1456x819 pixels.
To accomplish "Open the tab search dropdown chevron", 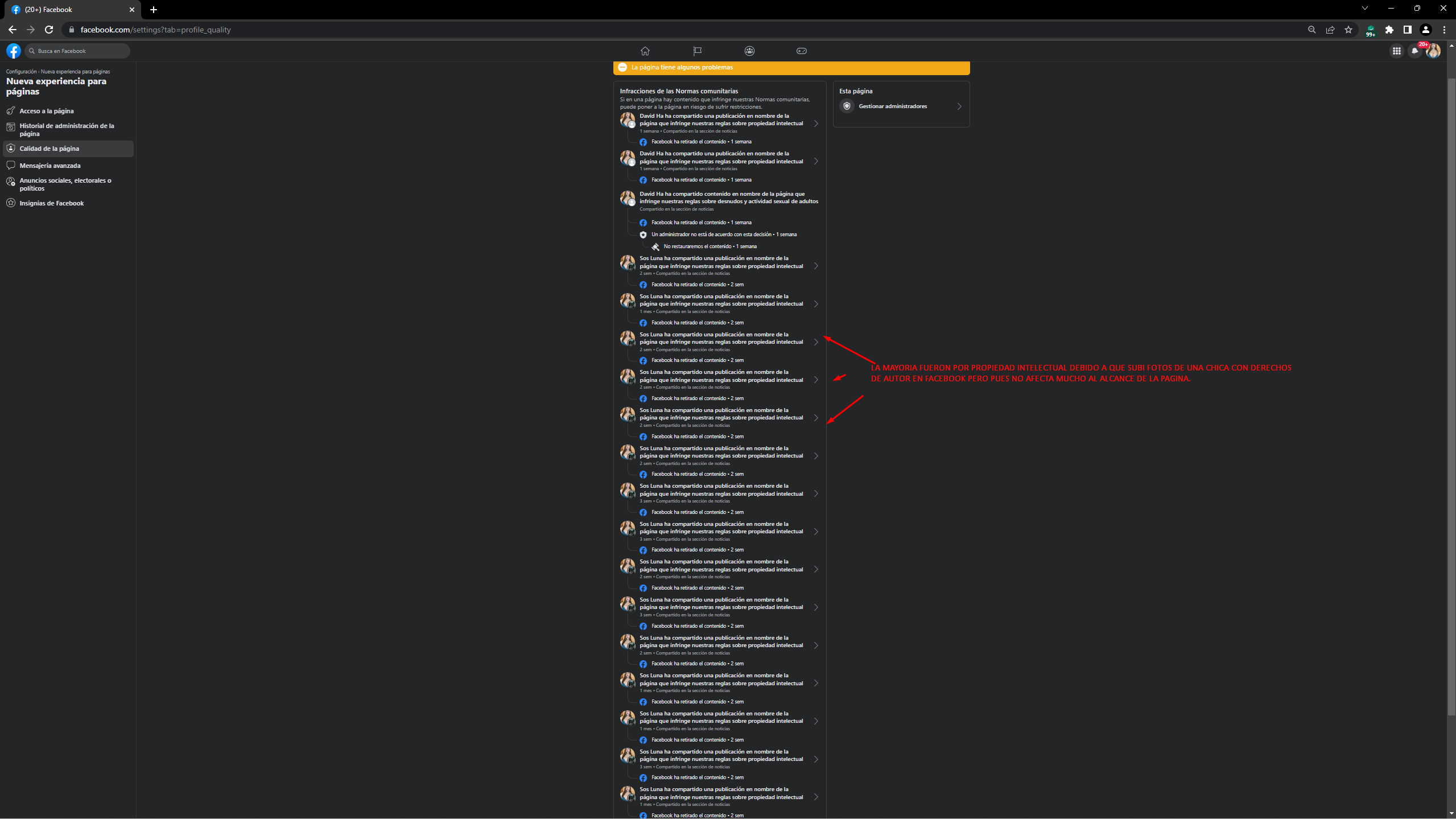I will [x=1364, y=8].
